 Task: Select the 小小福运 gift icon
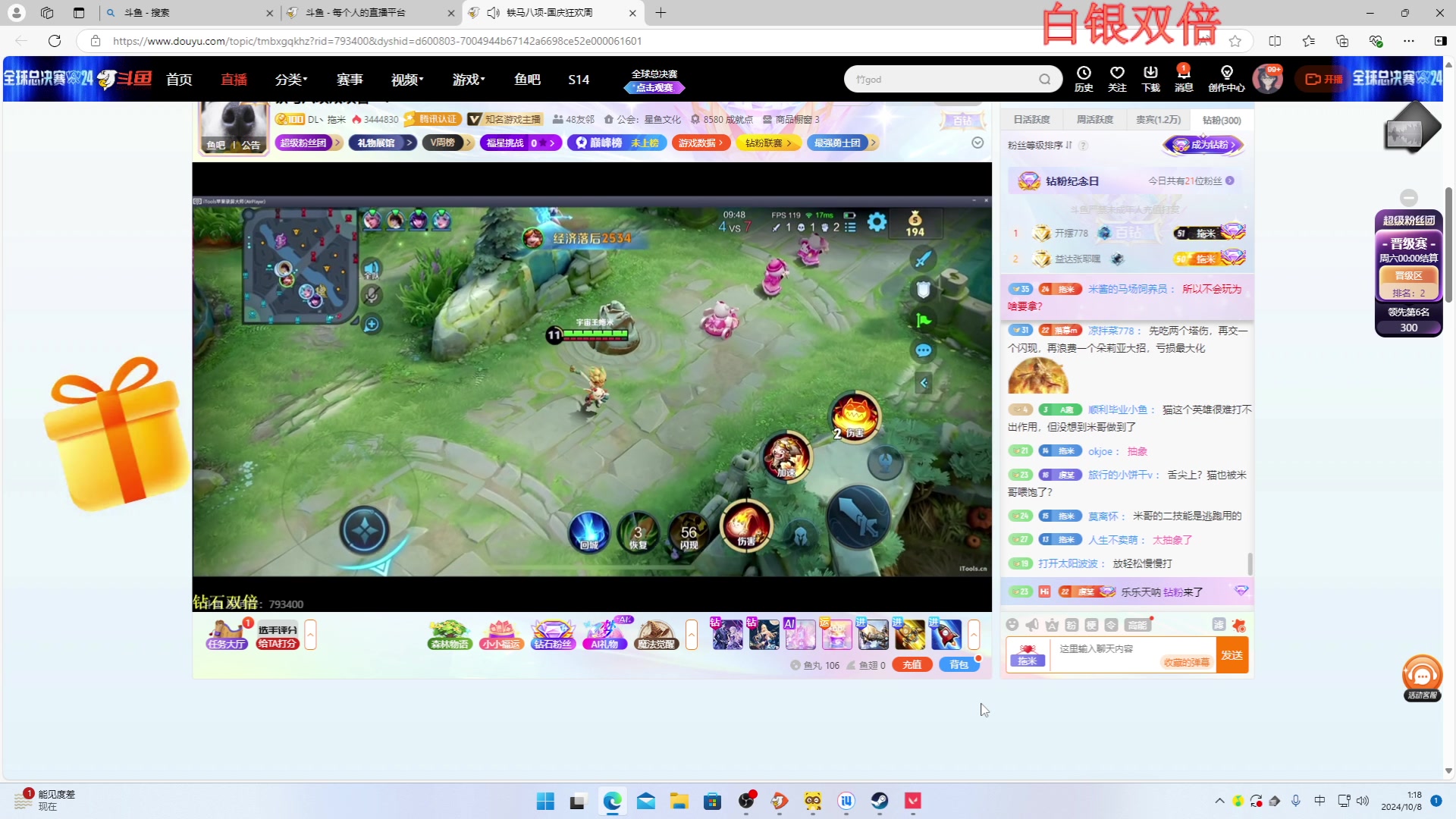coord(501,635)
